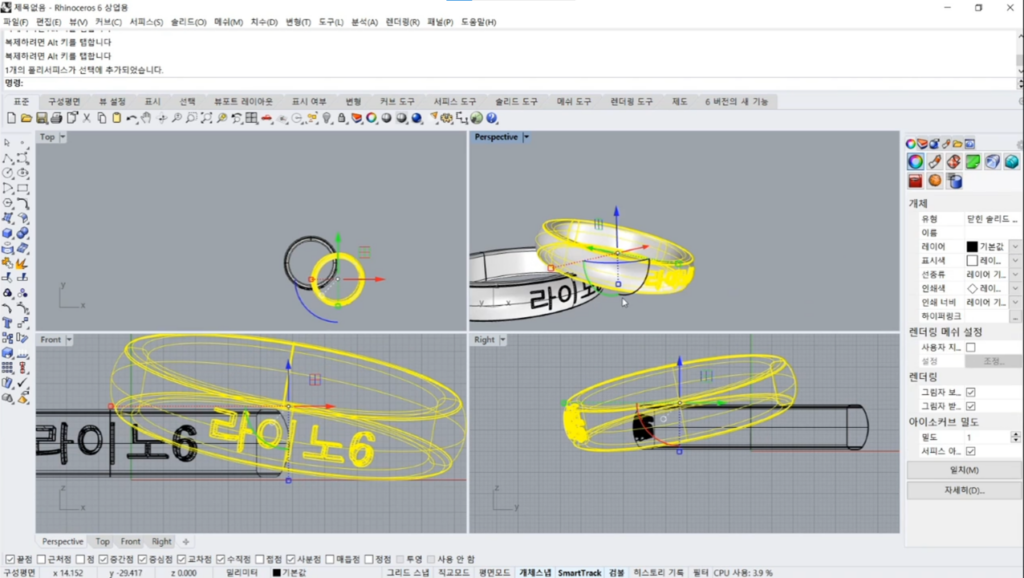Toggle the 중간점 osnap checkbox
The width and height of the screenshot is (1024, 578).
click(103, 559)
